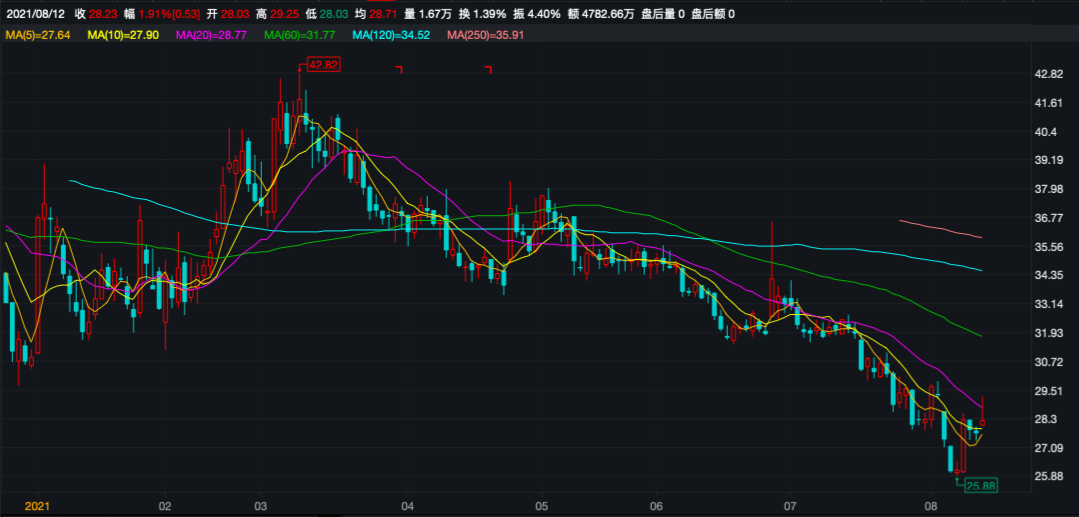Click the 05 month label on time axis
The height and width of the screenshot is (517, 1079).
pyautogui.click(x=542, y=506)
